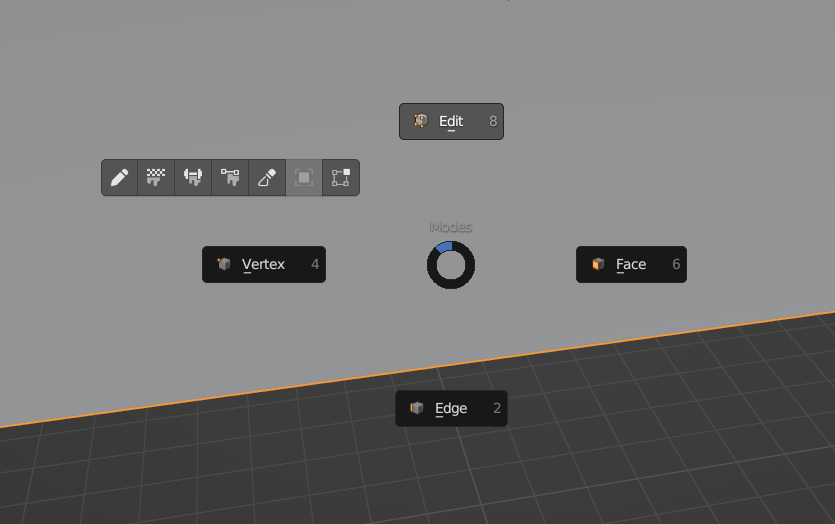Click the pencil draw mode icon
This screenshot has width=835, height=524.
tap(119, 177)
